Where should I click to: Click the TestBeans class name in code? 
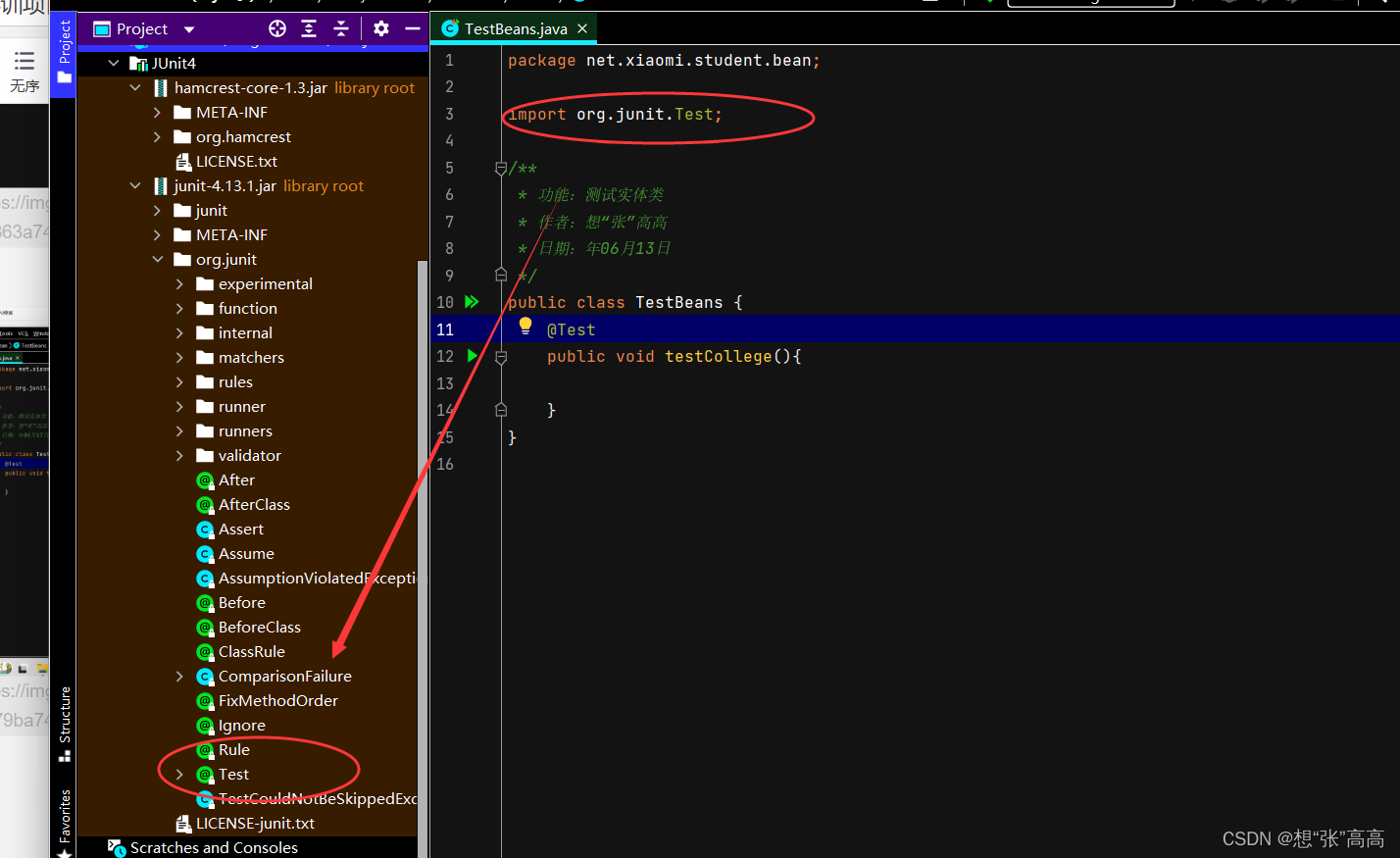click(x=678, y=302)
